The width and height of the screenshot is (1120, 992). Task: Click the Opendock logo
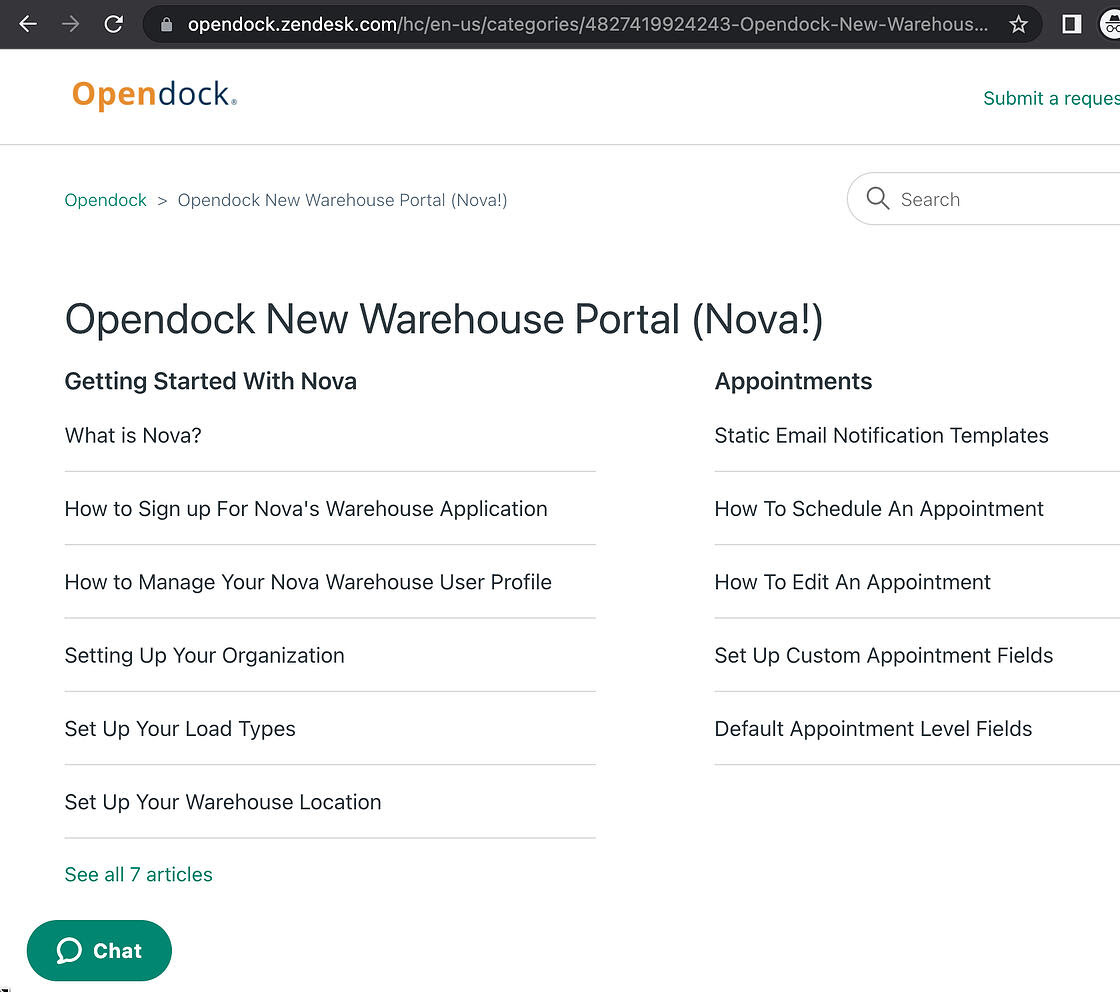[154, 95]
